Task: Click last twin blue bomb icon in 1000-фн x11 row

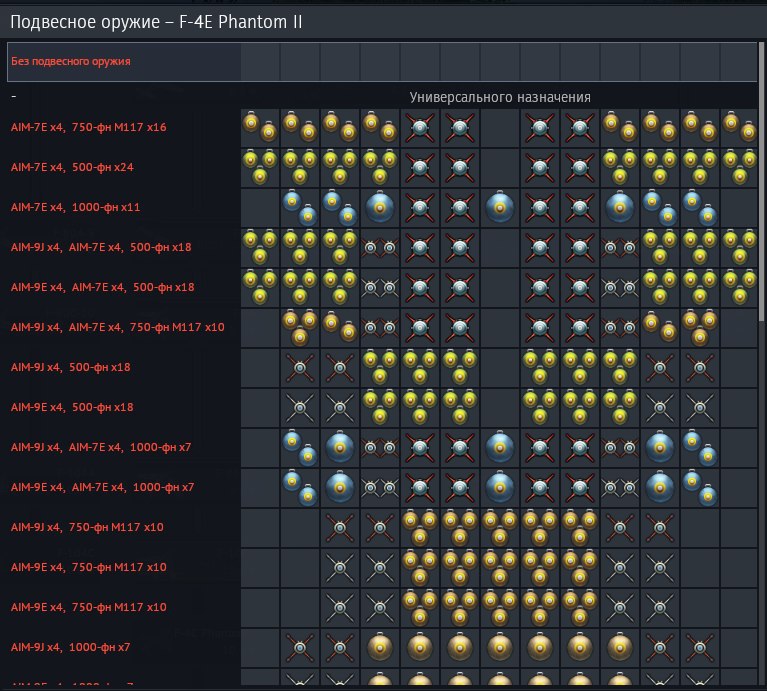Action: pyautogui.click(x=699, y=207)
